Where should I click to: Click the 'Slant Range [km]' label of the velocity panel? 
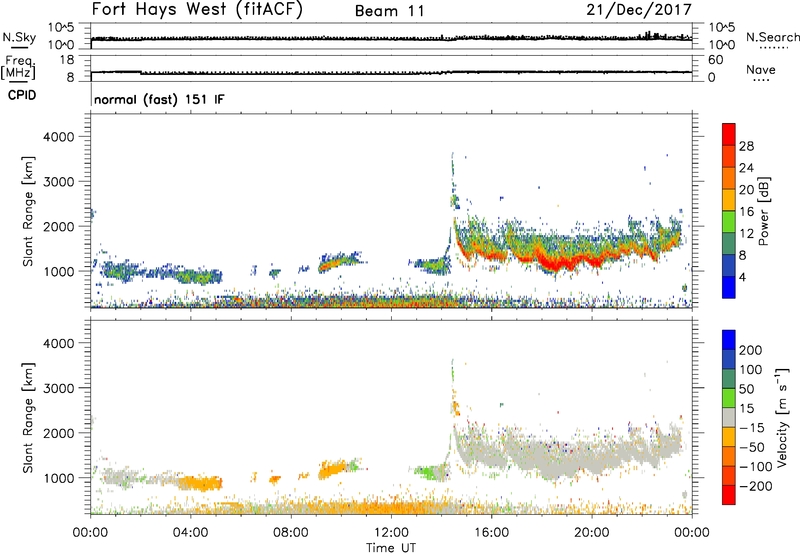click(28, 417)
